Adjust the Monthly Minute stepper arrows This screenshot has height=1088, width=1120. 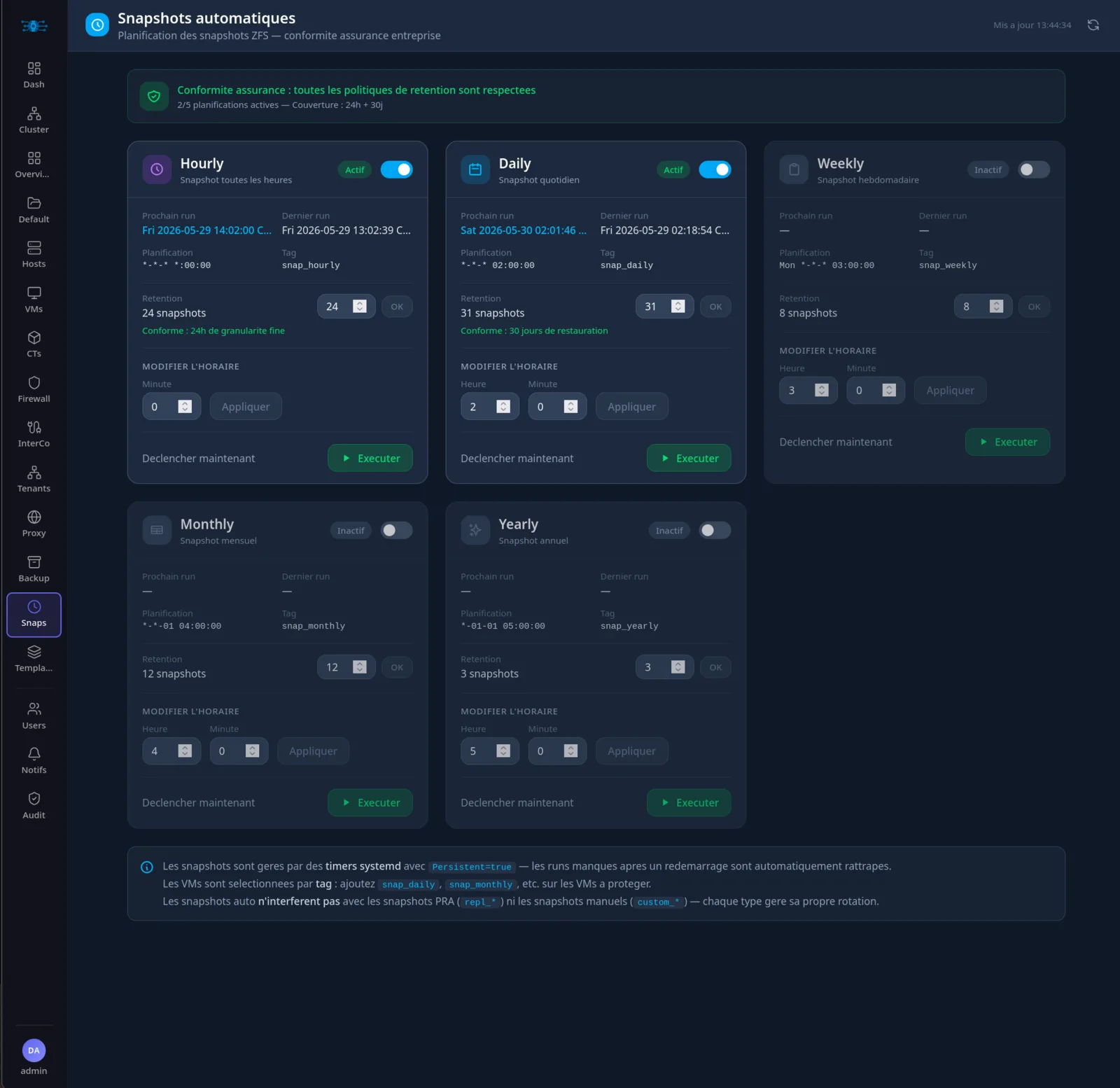(253, 751)
